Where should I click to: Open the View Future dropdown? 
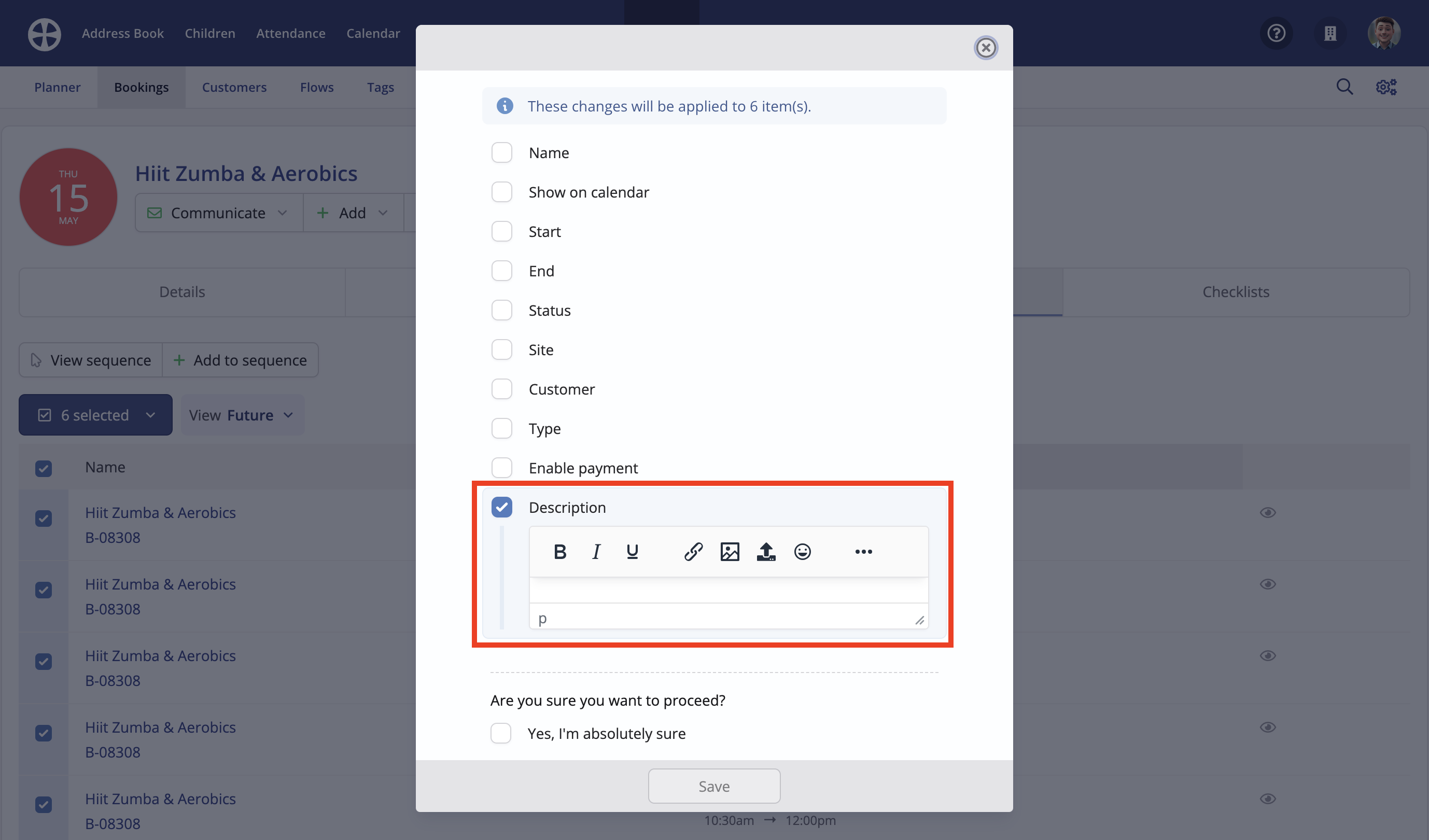pos(242,415)
